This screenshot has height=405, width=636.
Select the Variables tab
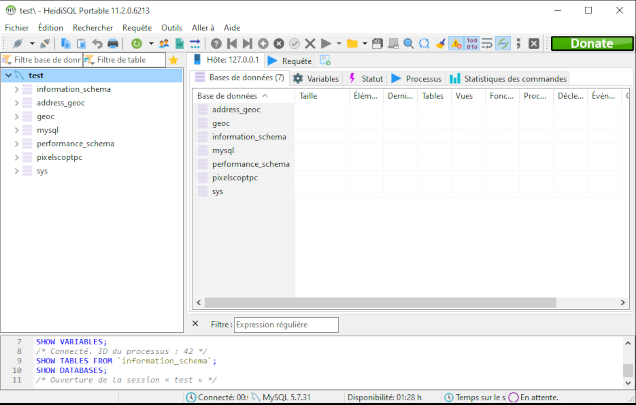point(316,78)
